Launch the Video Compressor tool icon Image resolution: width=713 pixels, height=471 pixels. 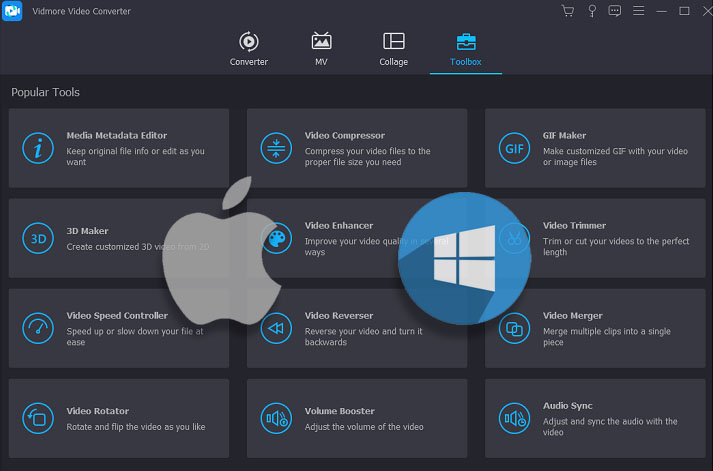[276, 149]
